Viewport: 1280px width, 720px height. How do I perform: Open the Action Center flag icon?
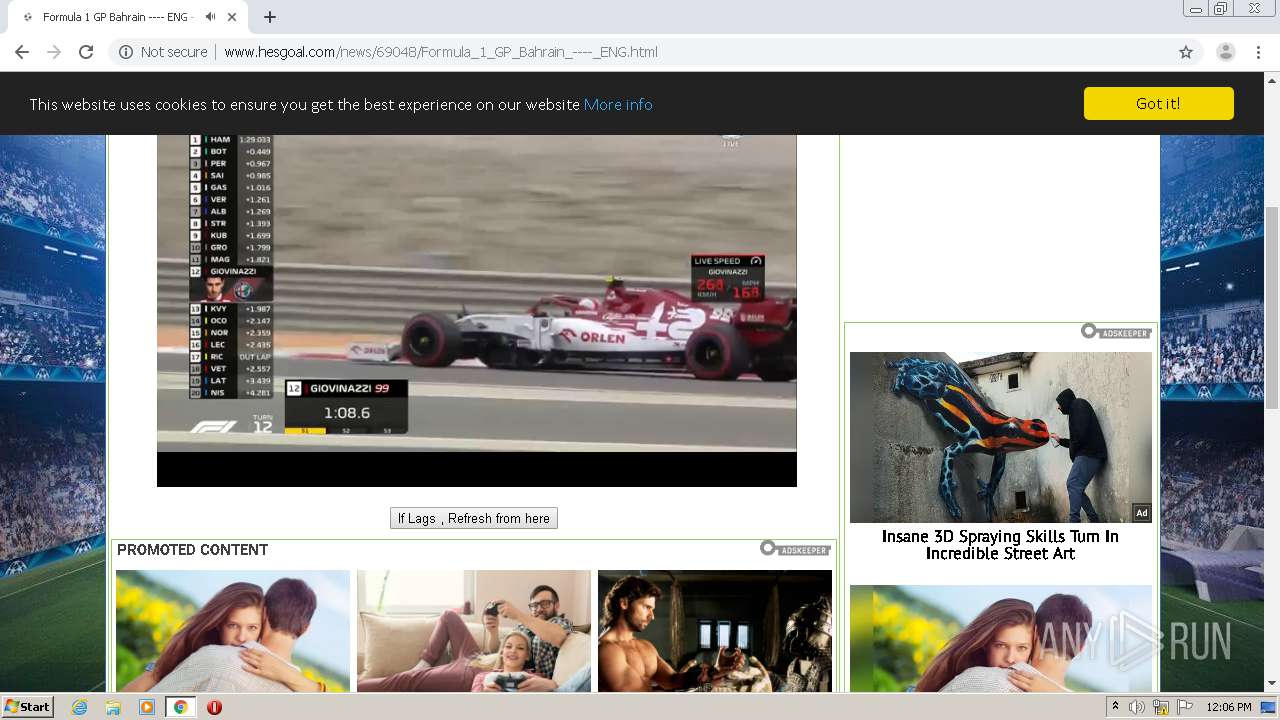tap(1185, 707)
